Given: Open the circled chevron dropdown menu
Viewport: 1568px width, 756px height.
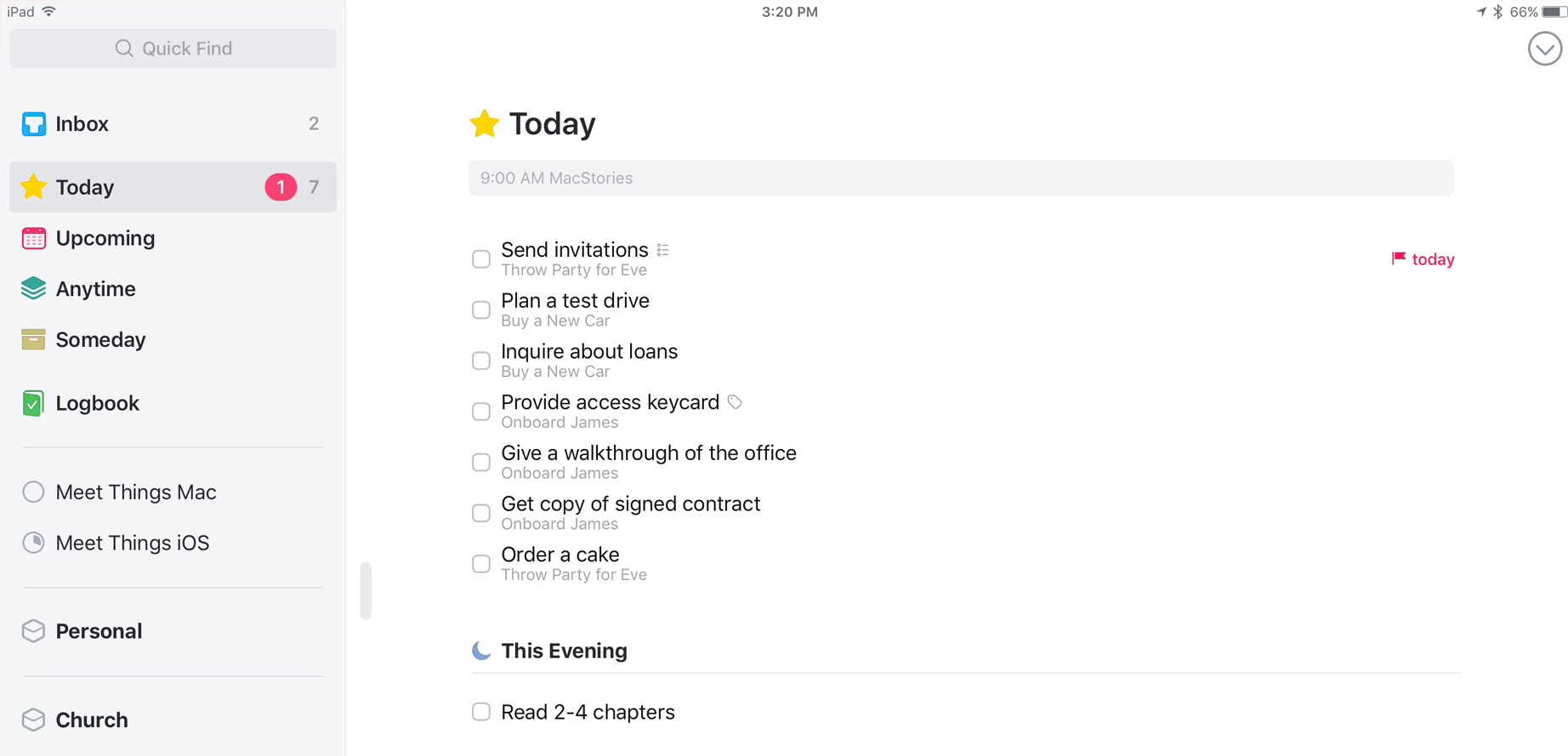Looking at the screenshot, I should pyautogui.click(x=1544, y=49).
